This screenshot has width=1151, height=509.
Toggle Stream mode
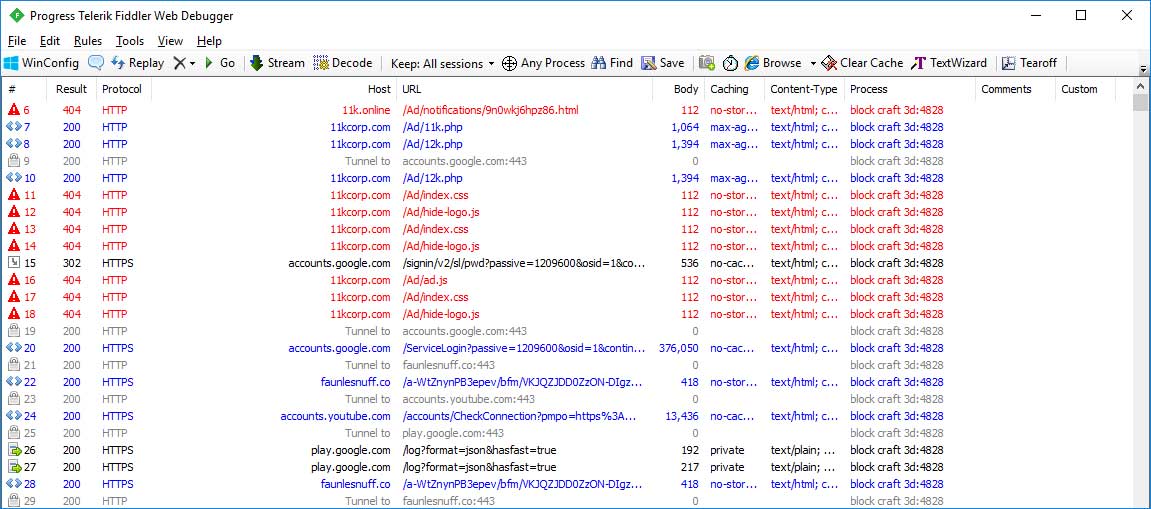277,63
